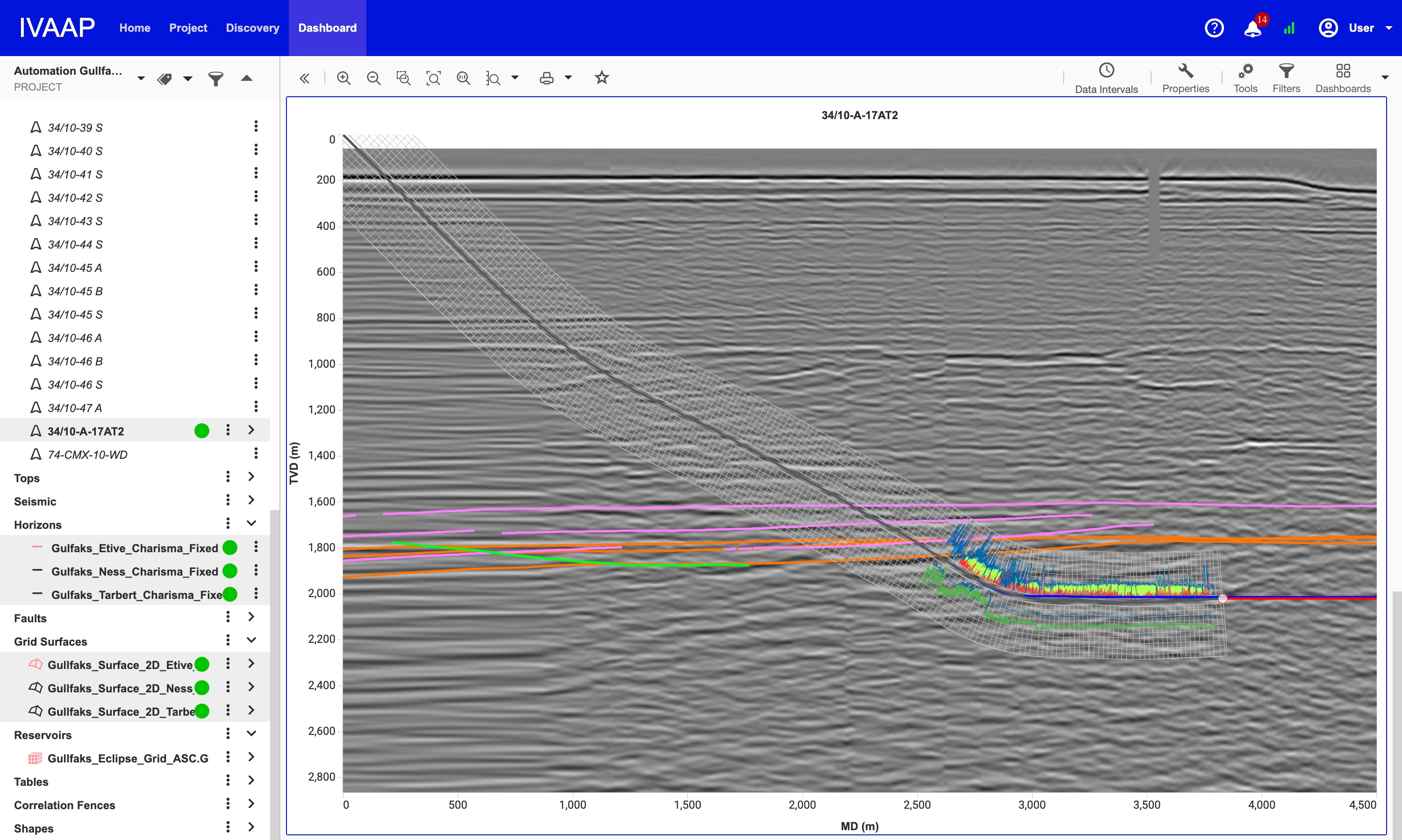Viewport: 1402px width, 840px height.
Task: Open the Tools gears menu
Action: [x=1245, y=78]
